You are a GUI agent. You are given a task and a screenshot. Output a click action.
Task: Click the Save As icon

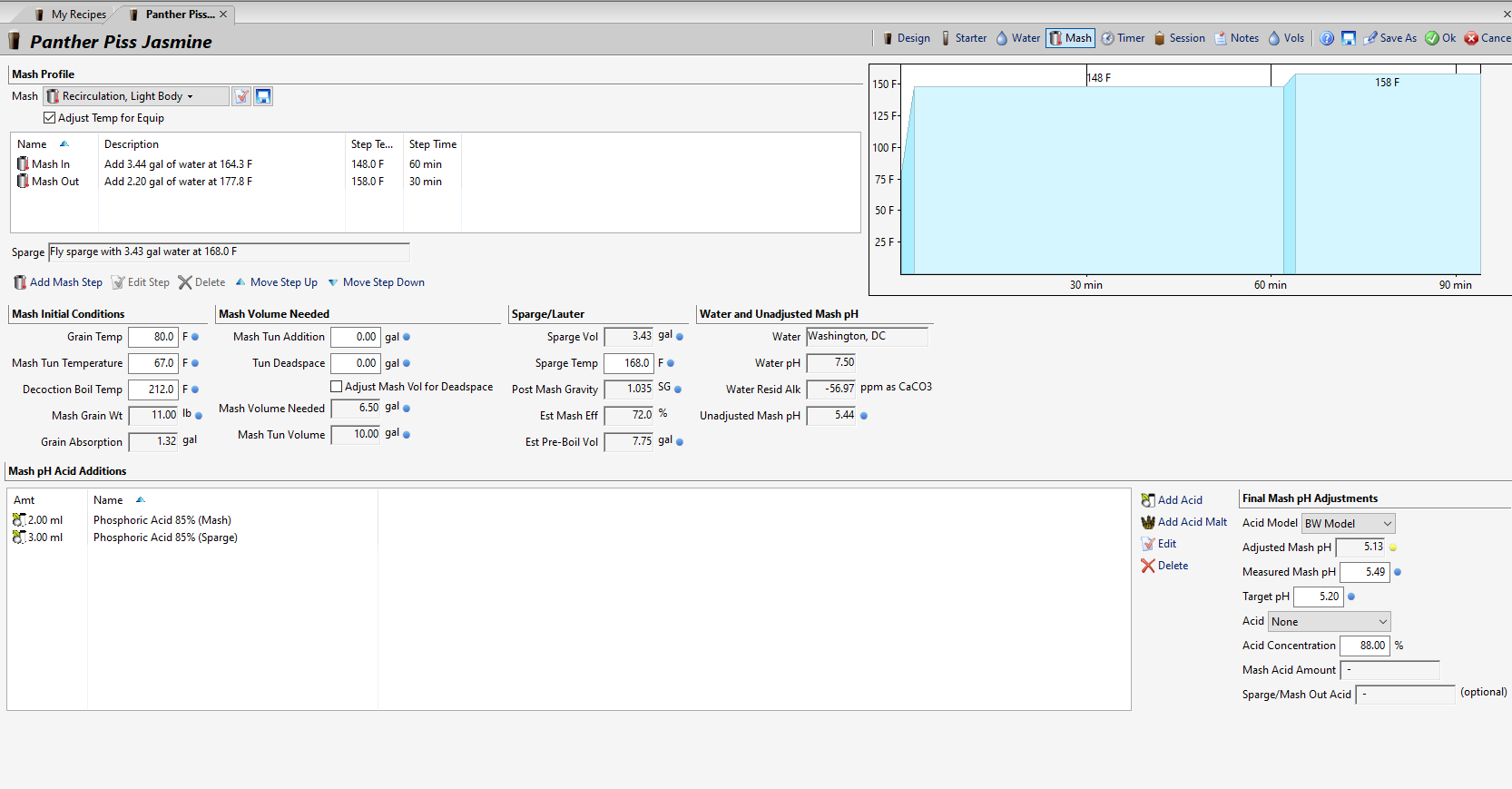pos(1370,38)
